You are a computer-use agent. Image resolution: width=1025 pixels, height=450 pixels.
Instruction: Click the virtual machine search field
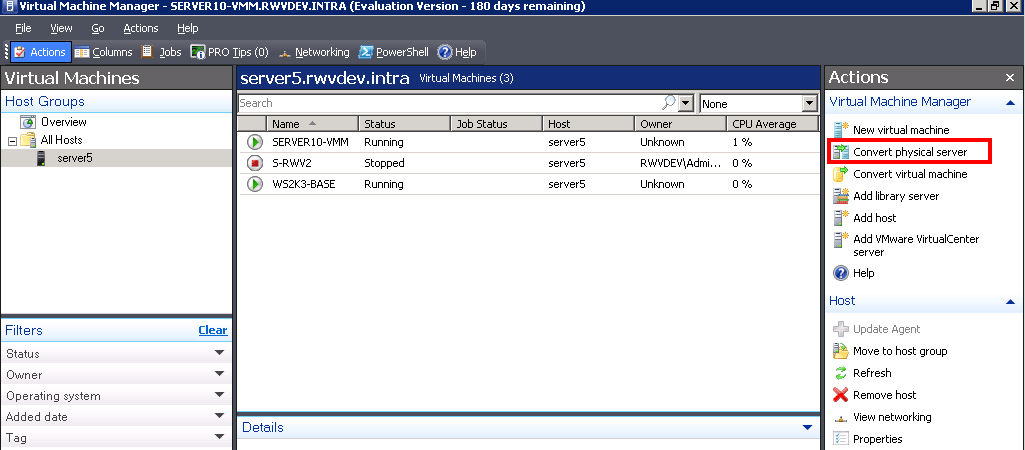click(449, 103)
